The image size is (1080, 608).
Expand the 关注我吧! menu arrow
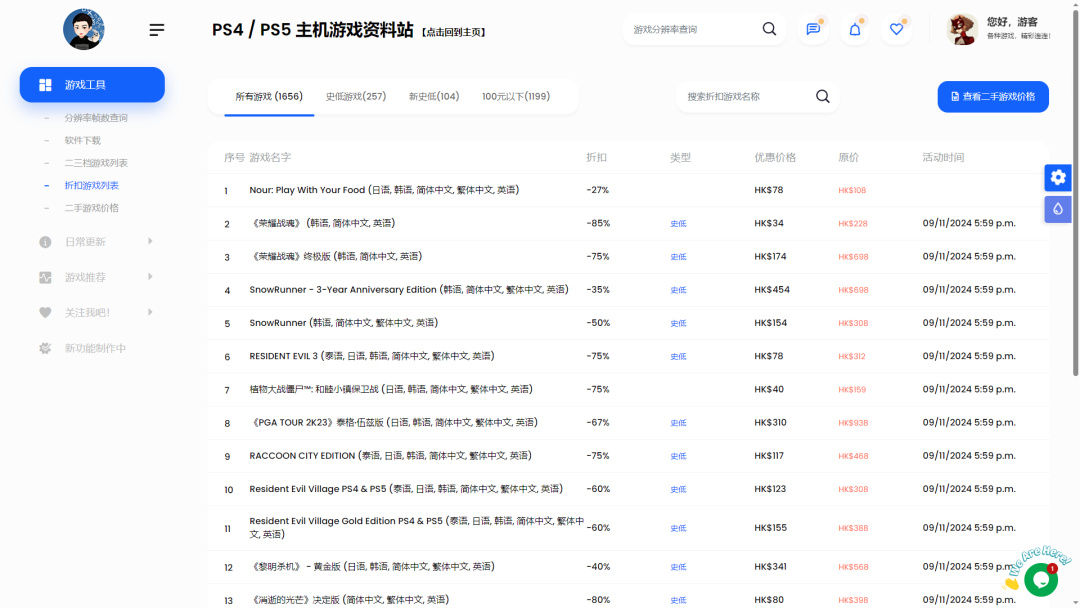[x=149, y=312]
